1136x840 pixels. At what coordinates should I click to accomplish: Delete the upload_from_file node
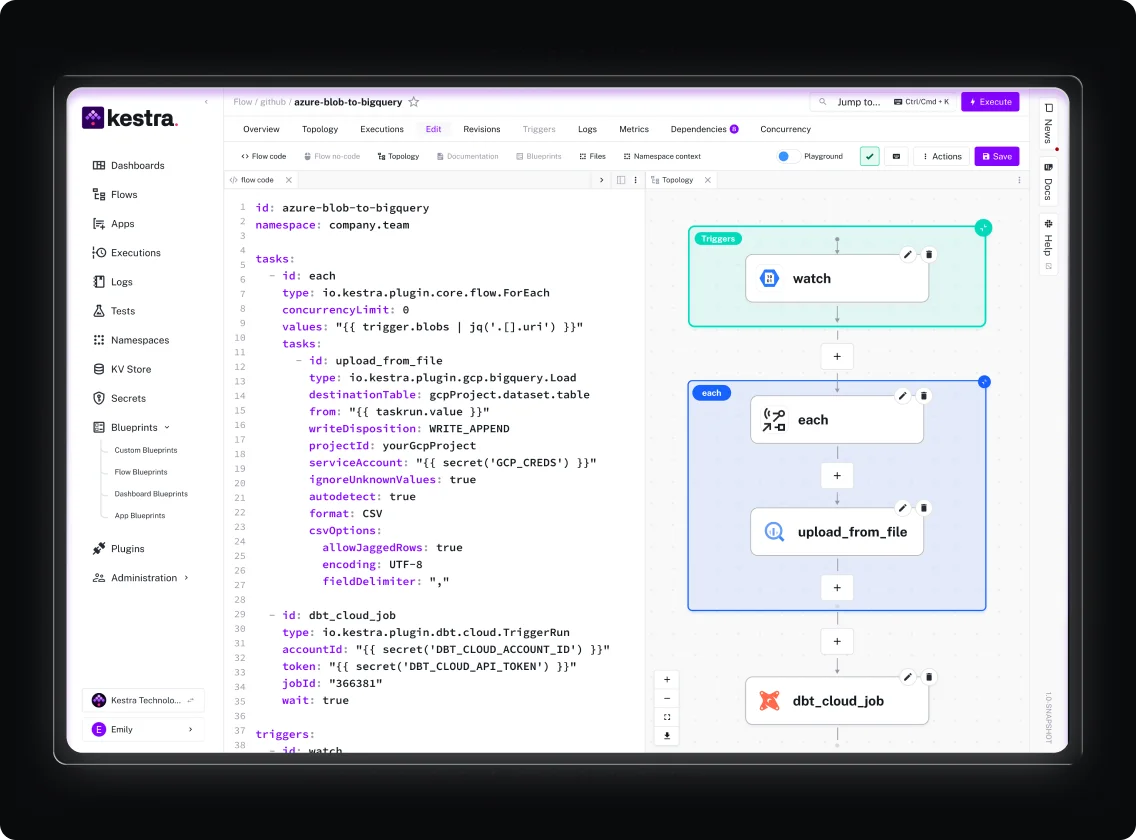click(x=924, y=508)
